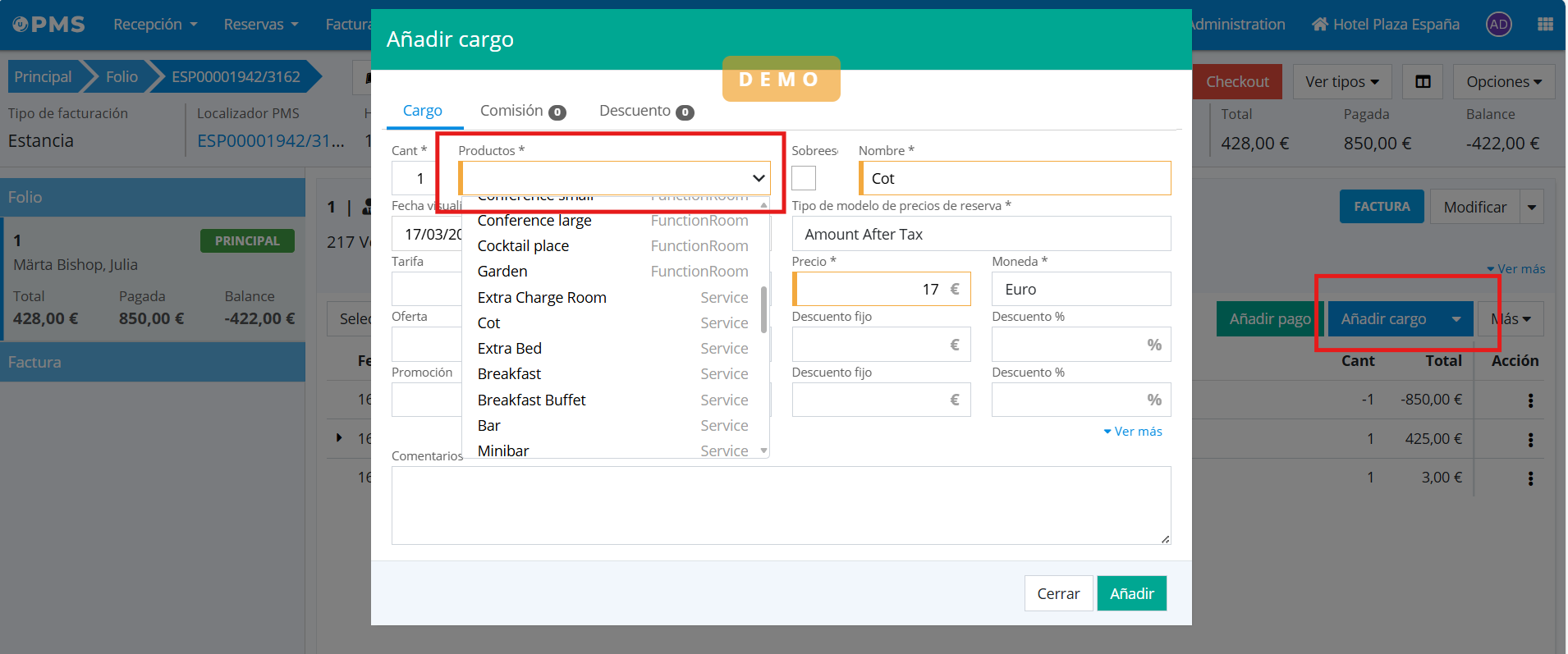Open the AD user avatar menu
This screenshot has width=1568, height=654.
pos(1498,25)
